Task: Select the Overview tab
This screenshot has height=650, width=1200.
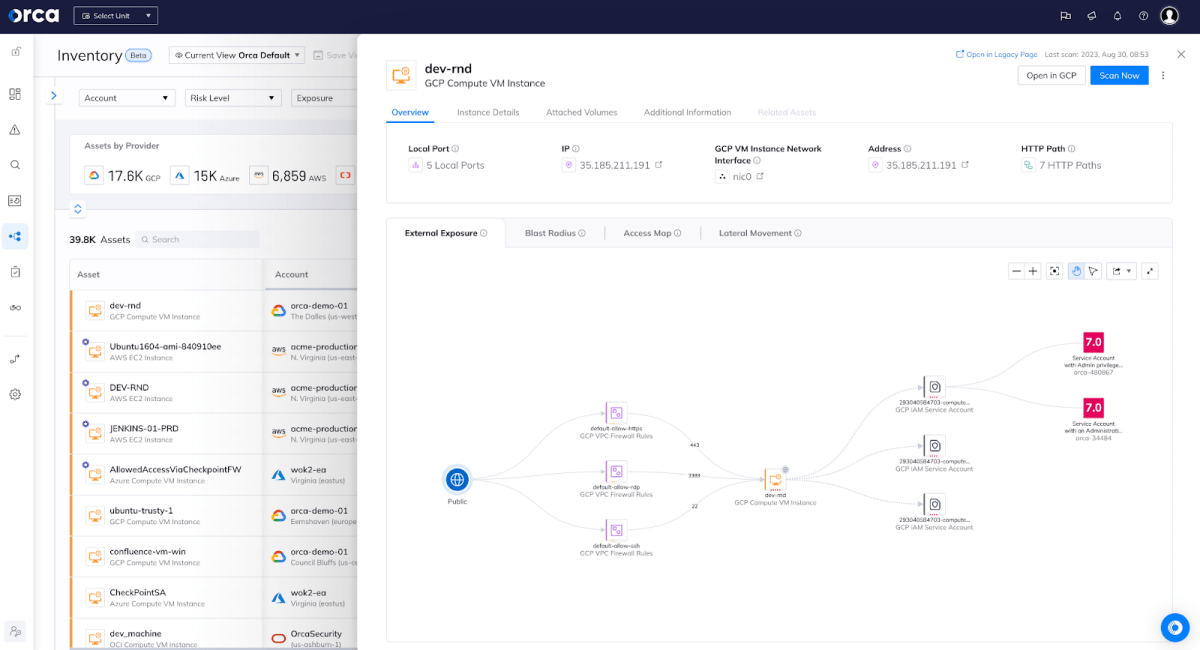Action: coord(410,112)
